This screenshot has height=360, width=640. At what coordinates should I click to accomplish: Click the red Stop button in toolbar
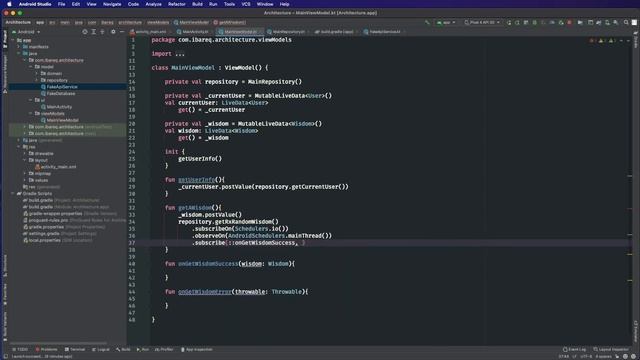tap(569, 22)
